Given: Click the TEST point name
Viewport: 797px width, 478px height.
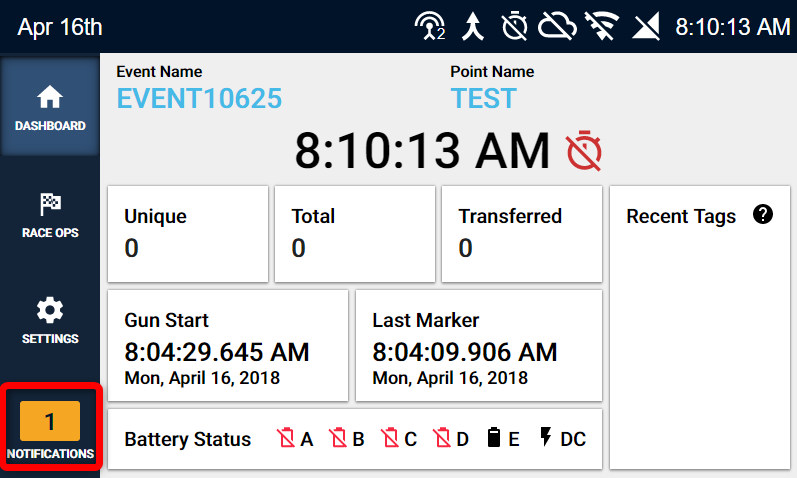Looking at the screenshot, I should [x=483, y=98].
